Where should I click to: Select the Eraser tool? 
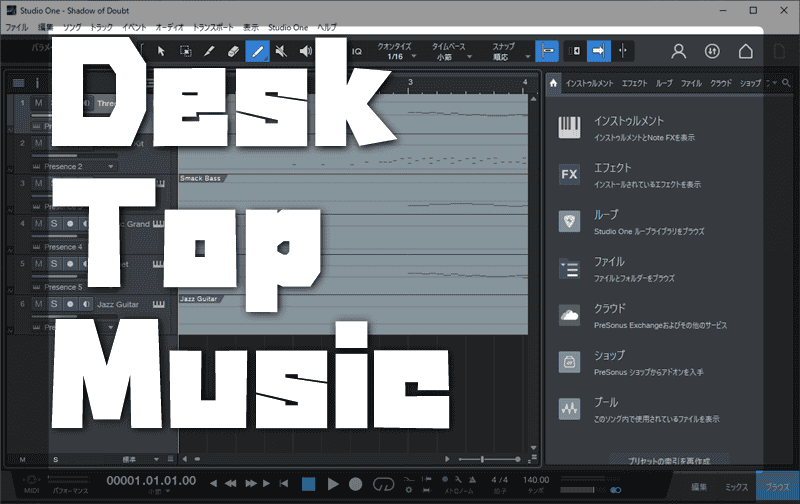click(233, 50)
